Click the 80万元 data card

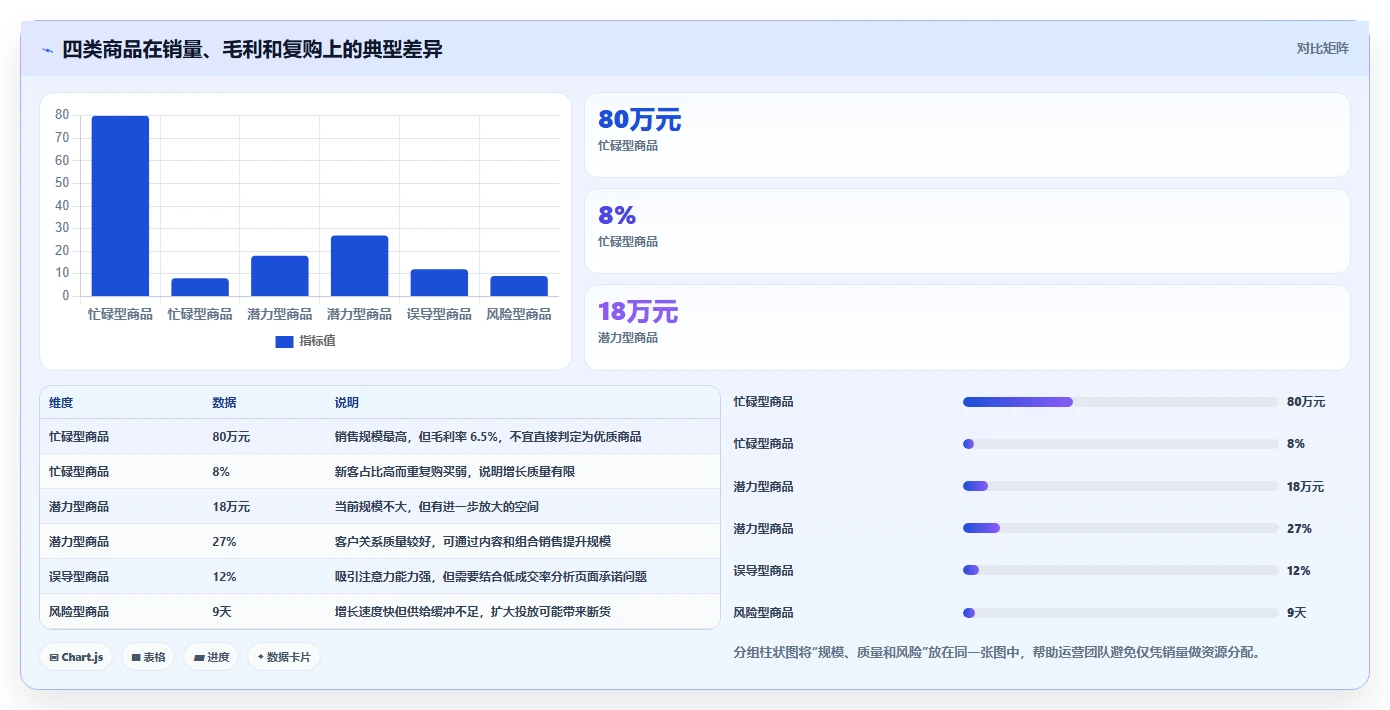coord(967,135)
